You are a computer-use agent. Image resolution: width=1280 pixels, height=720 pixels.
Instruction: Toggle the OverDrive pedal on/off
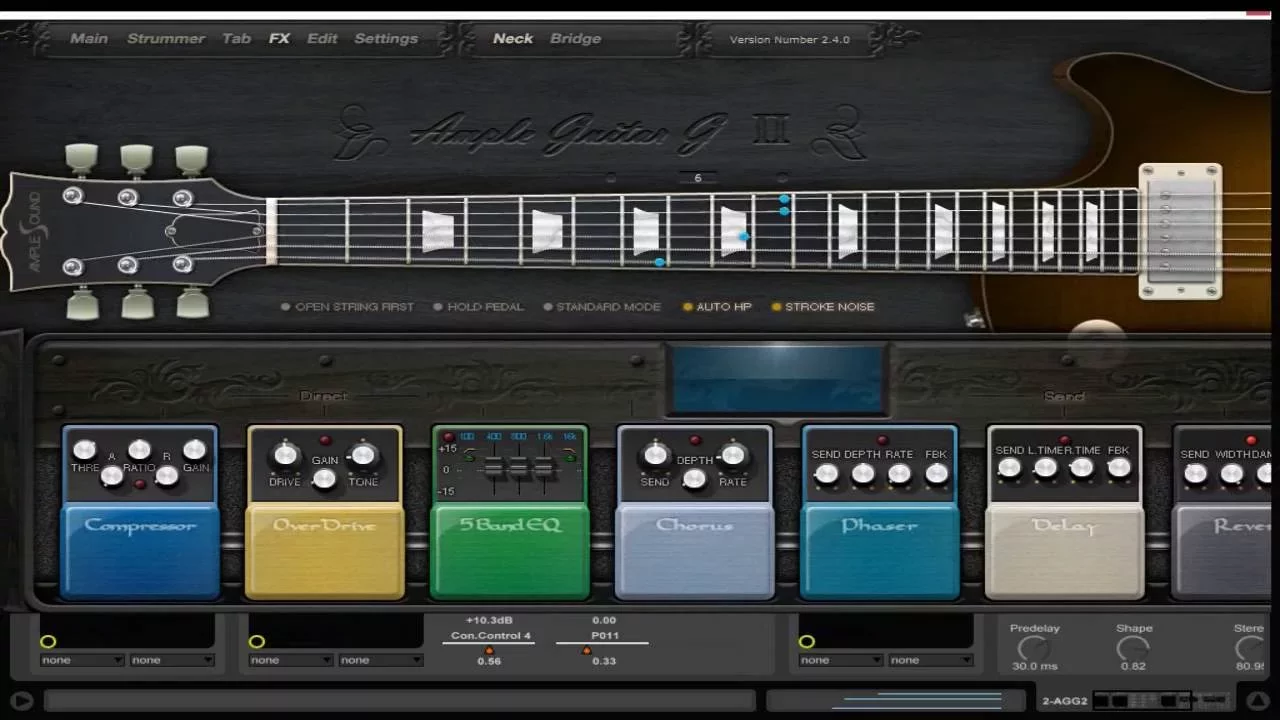tap(325, 552)
